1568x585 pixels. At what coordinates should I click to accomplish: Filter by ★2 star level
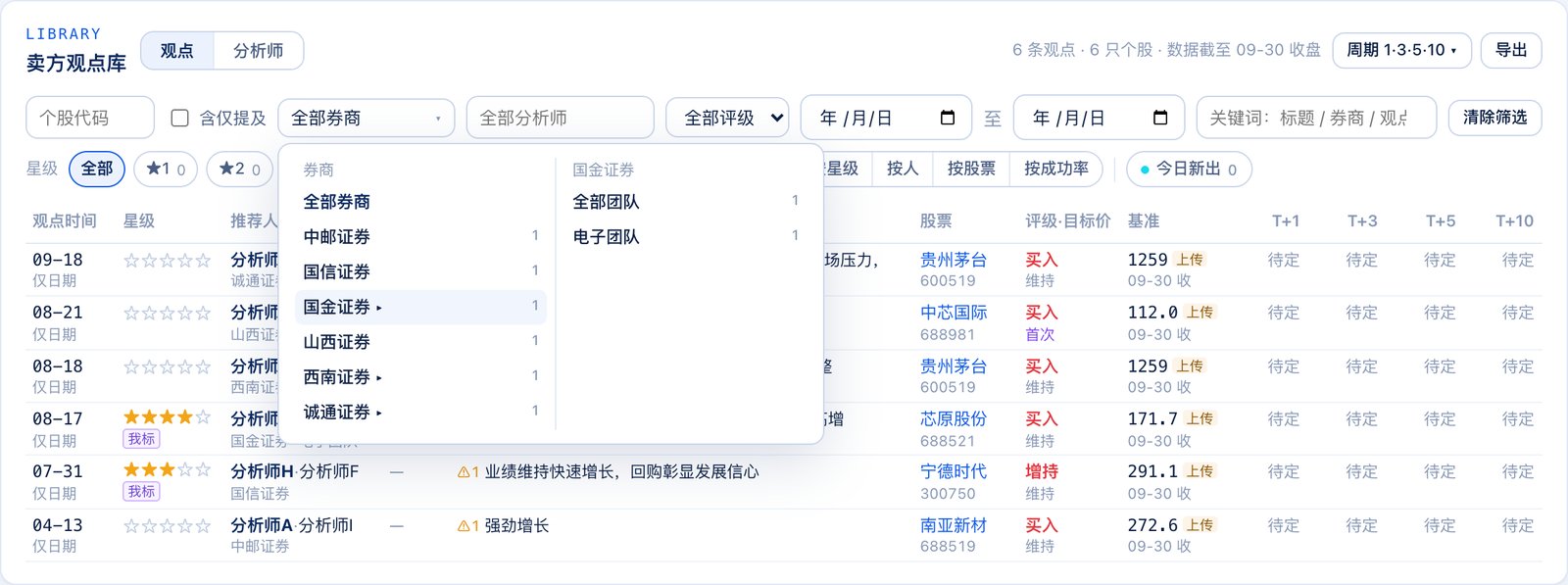pyautogui.click(x=239, y=169)
